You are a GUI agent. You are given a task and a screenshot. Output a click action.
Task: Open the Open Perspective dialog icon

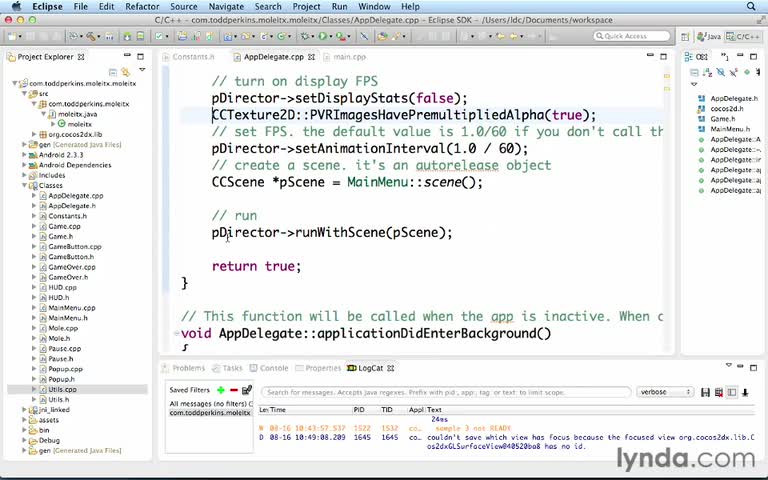685,37
